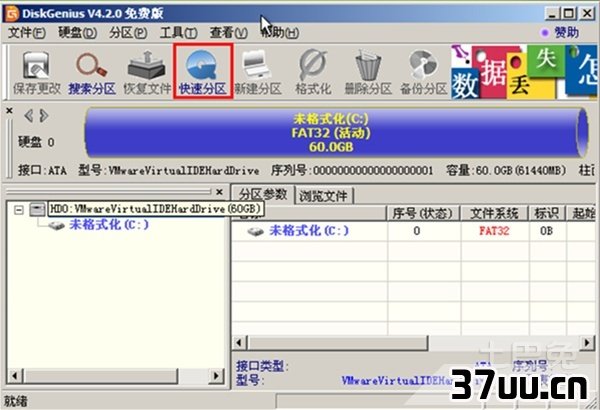Minimize the DiskGenius window
600x410 pixels.
(552, 14)
